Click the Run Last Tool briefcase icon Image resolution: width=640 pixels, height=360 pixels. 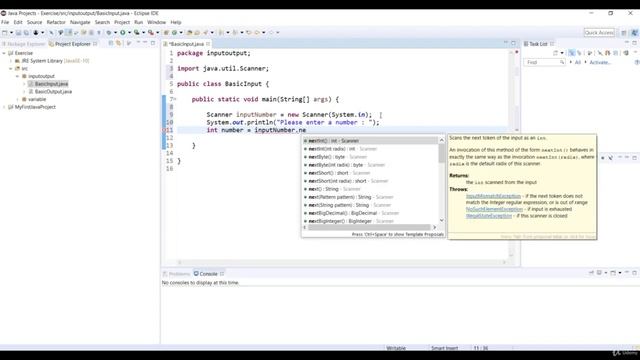151,33
